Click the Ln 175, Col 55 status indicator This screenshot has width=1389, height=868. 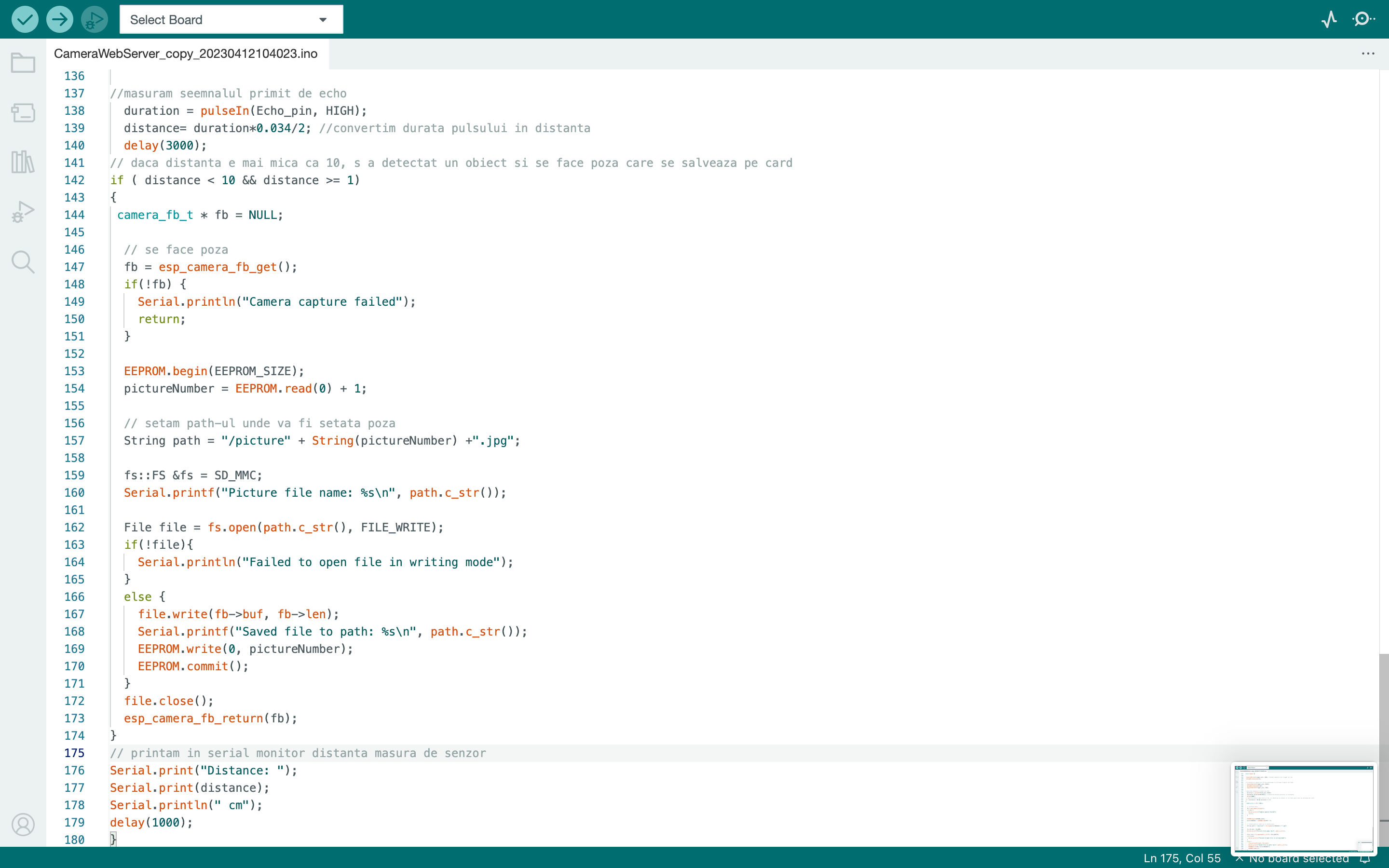(x=1182, y=858)
